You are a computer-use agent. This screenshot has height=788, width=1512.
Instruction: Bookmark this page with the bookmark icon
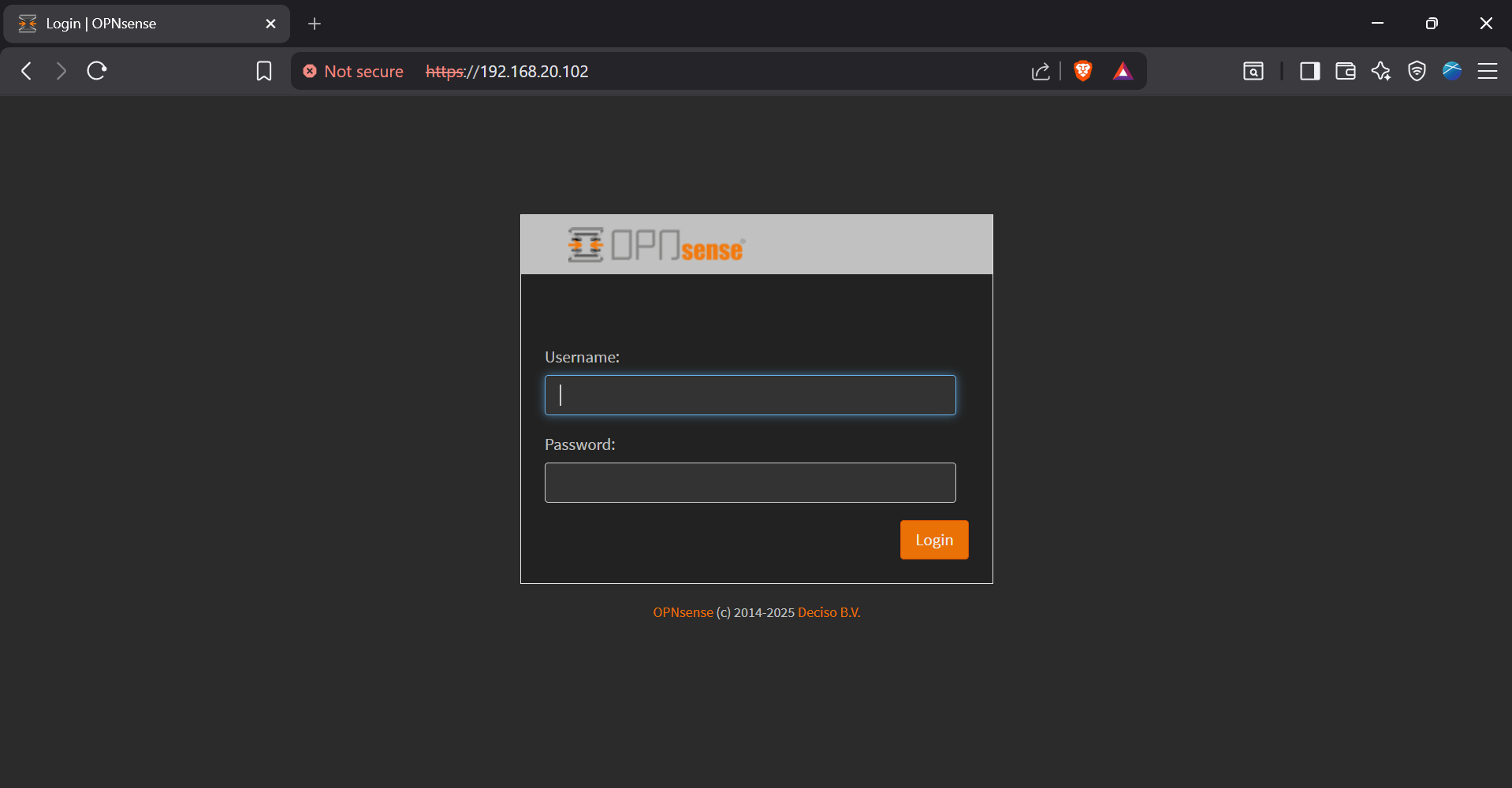(x=264, y=72)
